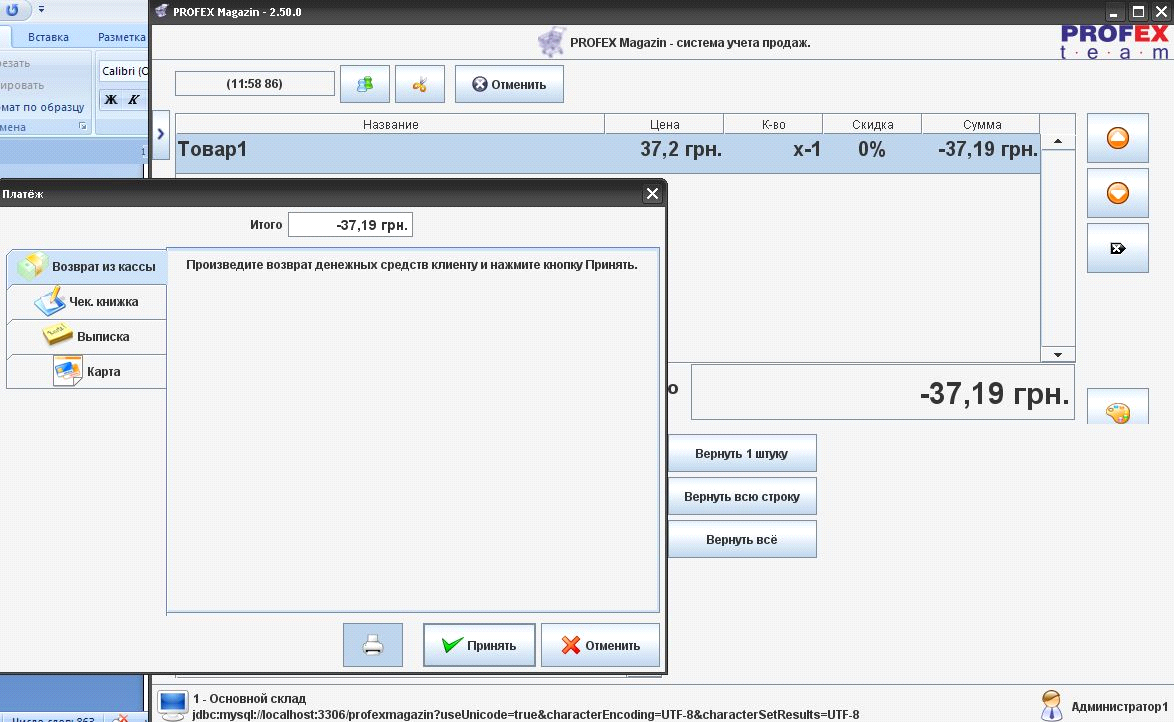Open the quick access toolbar dropdown arrow
This screenshot has width=1174, height=722.
pos(41,10)
